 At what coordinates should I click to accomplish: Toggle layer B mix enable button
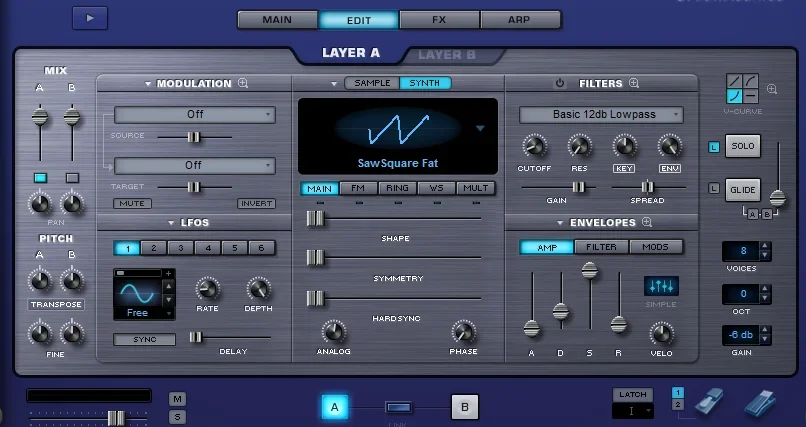coord(72,178)
